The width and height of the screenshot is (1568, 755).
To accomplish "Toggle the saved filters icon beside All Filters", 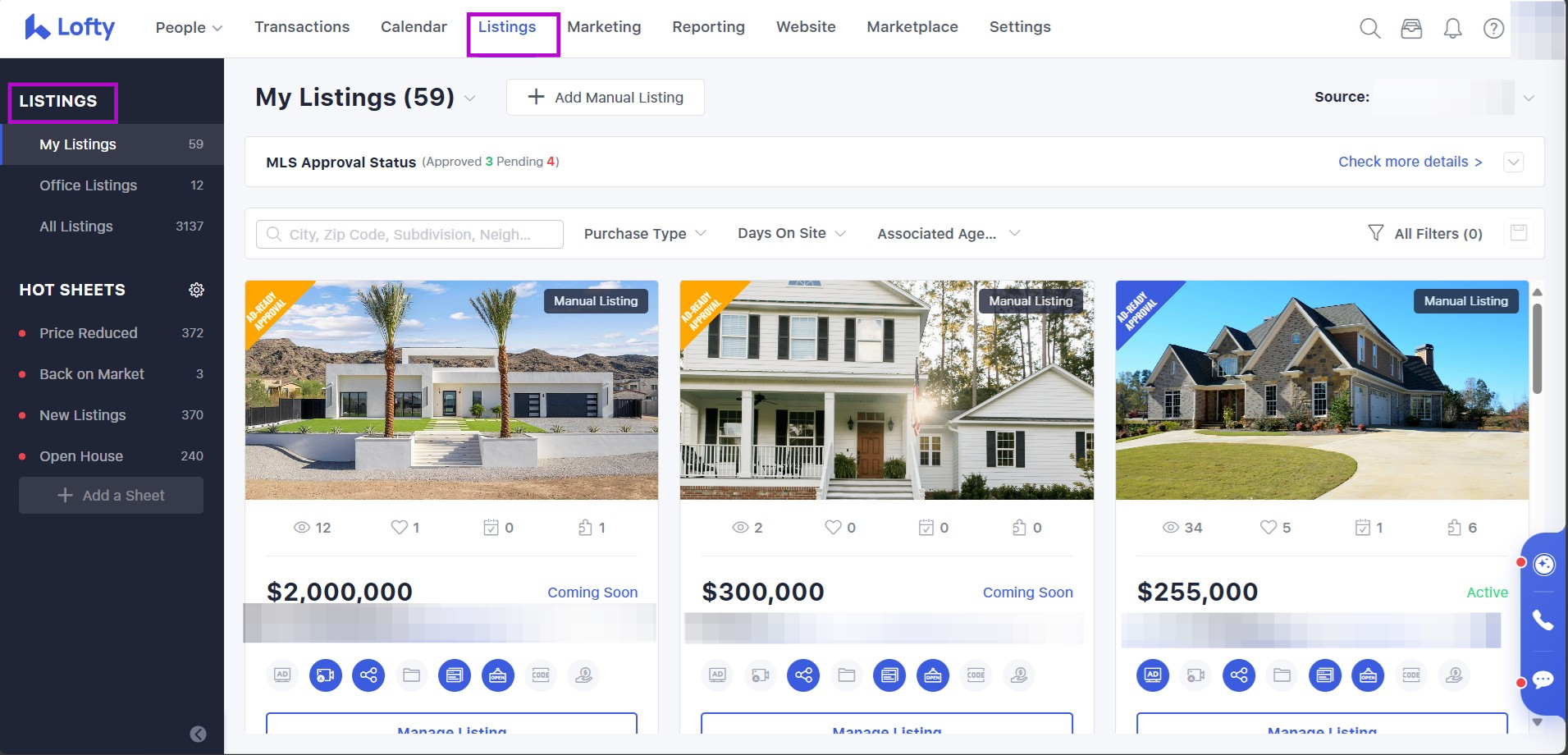I will click(1519, 233).
